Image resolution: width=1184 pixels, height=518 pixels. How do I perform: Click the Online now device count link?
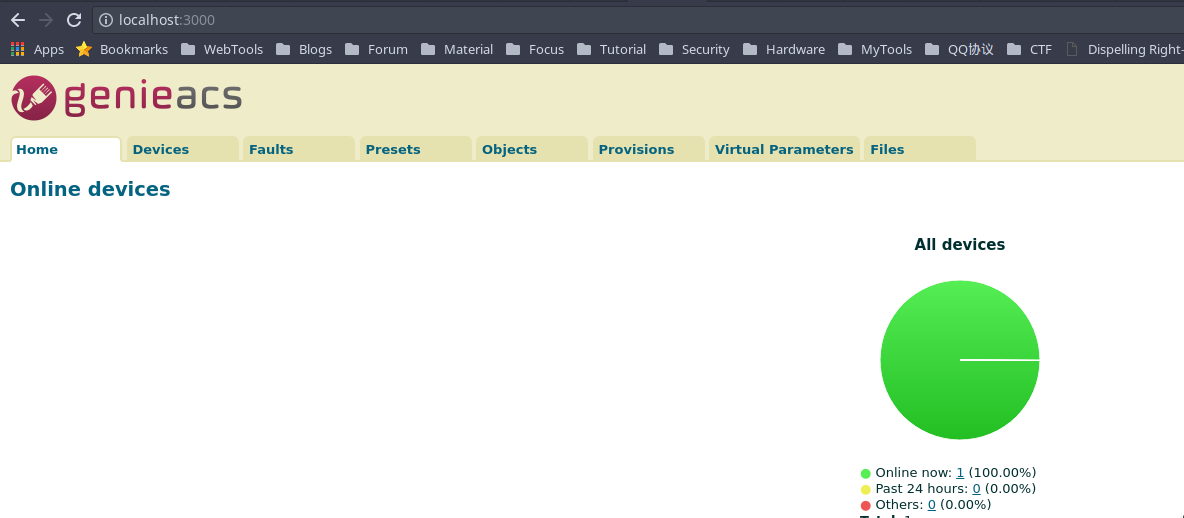point(960,473)
